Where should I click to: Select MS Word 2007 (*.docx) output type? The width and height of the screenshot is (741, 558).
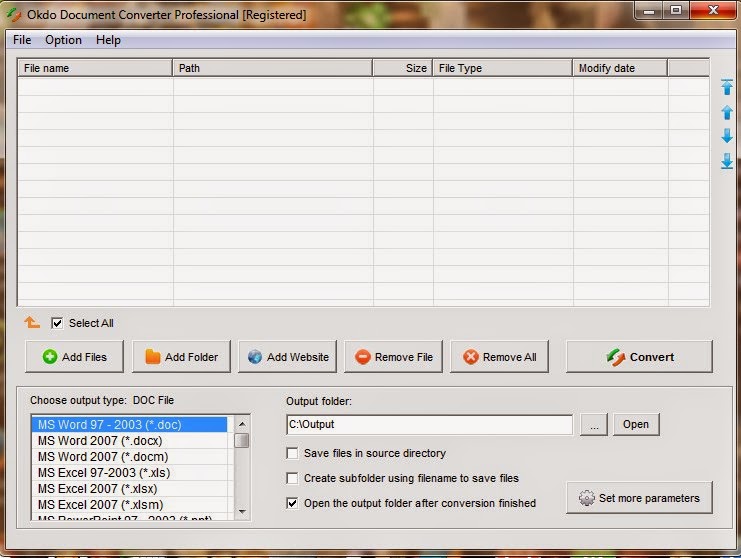(129, 440)
